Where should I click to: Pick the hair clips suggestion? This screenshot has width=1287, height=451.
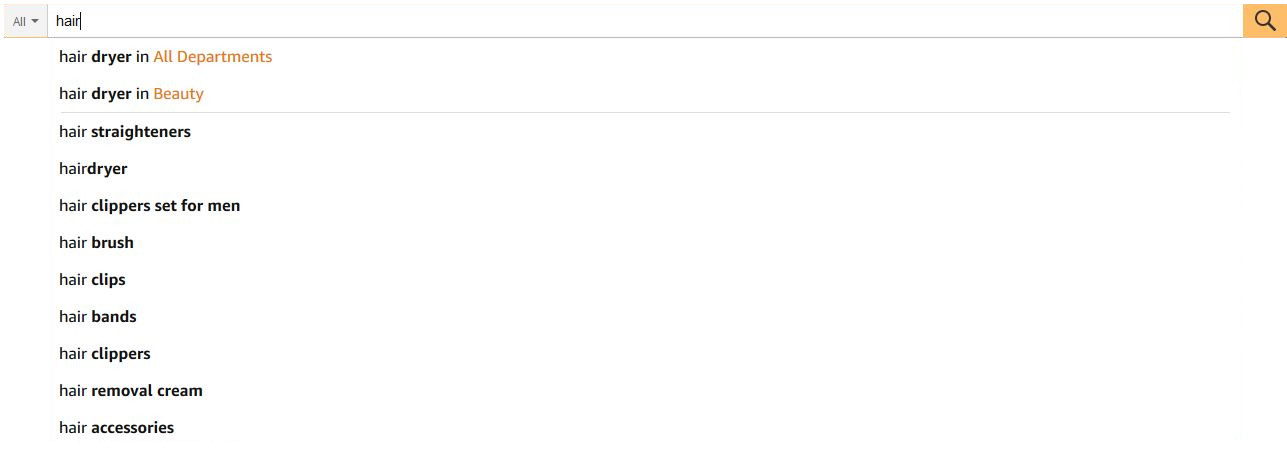click(x=92, y=280)
